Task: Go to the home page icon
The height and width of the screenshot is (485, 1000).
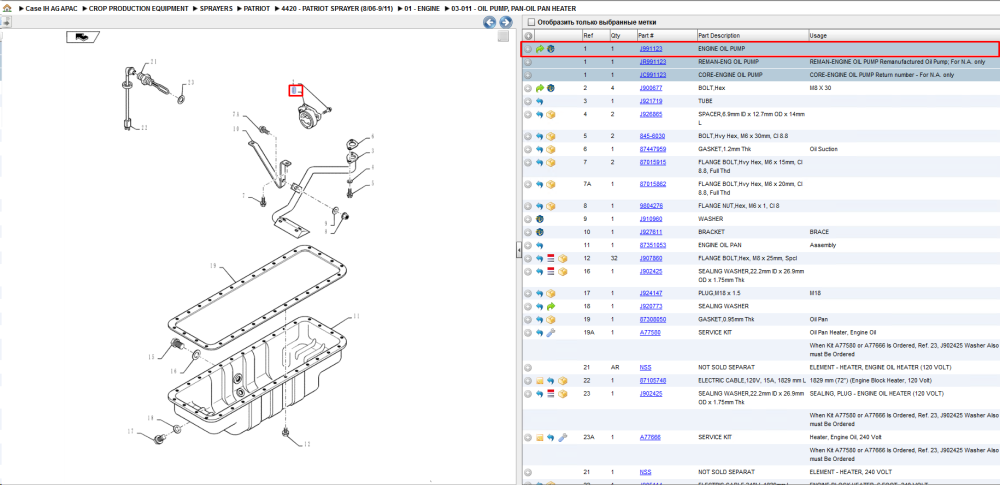Action: pyautogui.click(x=7, y=8)
